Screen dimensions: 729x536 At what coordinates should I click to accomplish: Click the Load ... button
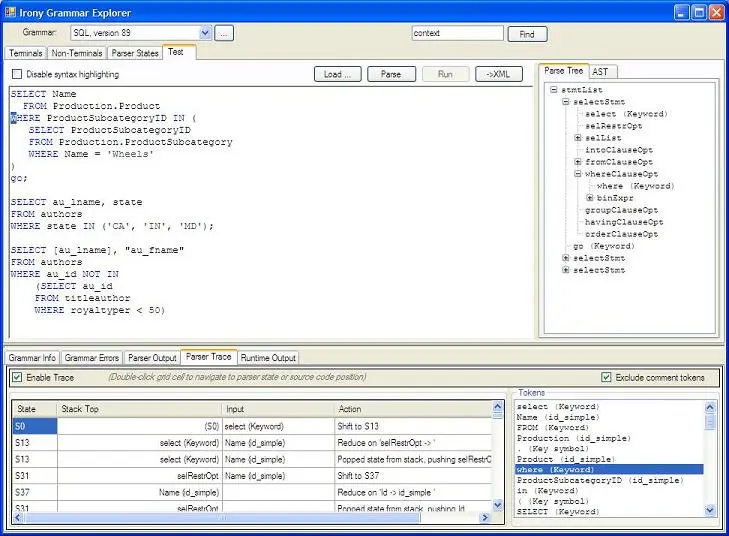pos(338,74)
